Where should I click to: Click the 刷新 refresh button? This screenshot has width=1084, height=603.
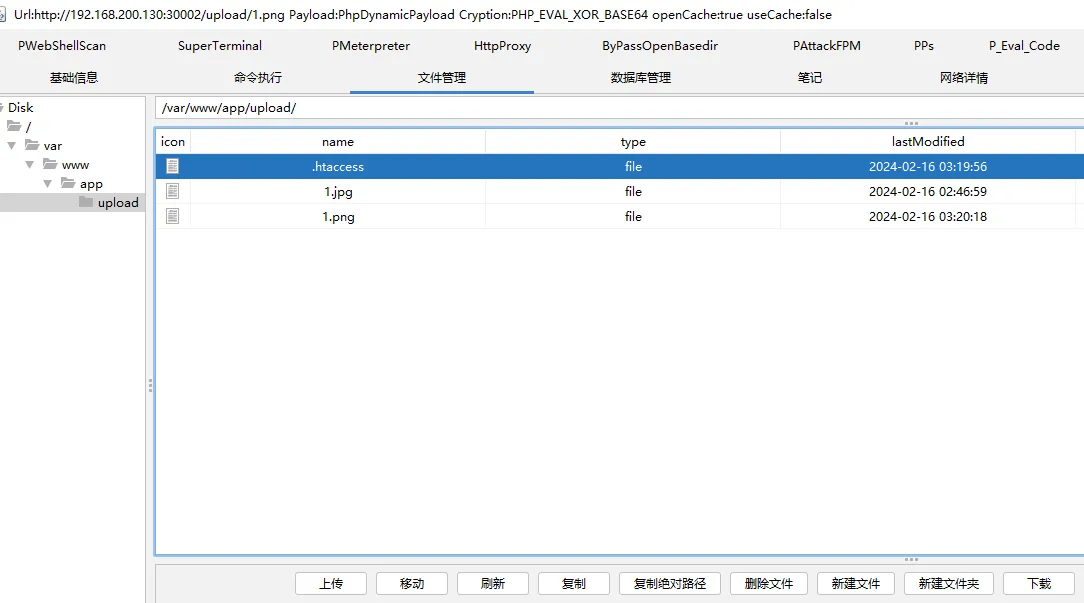(x=493, y=584)
